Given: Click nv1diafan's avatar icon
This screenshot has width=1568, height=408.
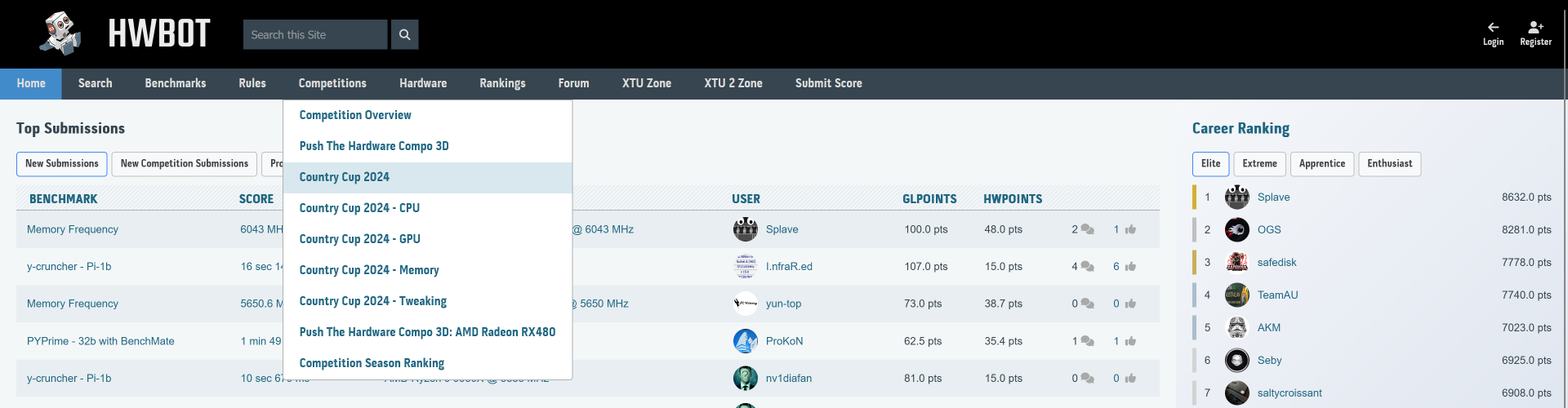Looking at the screenshot, I should 745,378.
